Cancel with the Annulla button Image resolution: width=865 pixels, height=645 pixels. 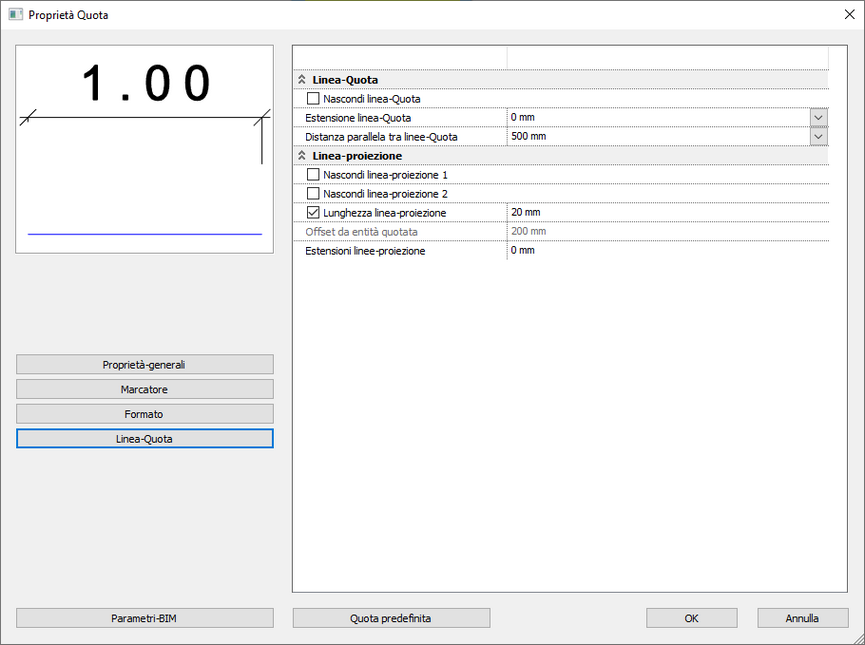803,618
